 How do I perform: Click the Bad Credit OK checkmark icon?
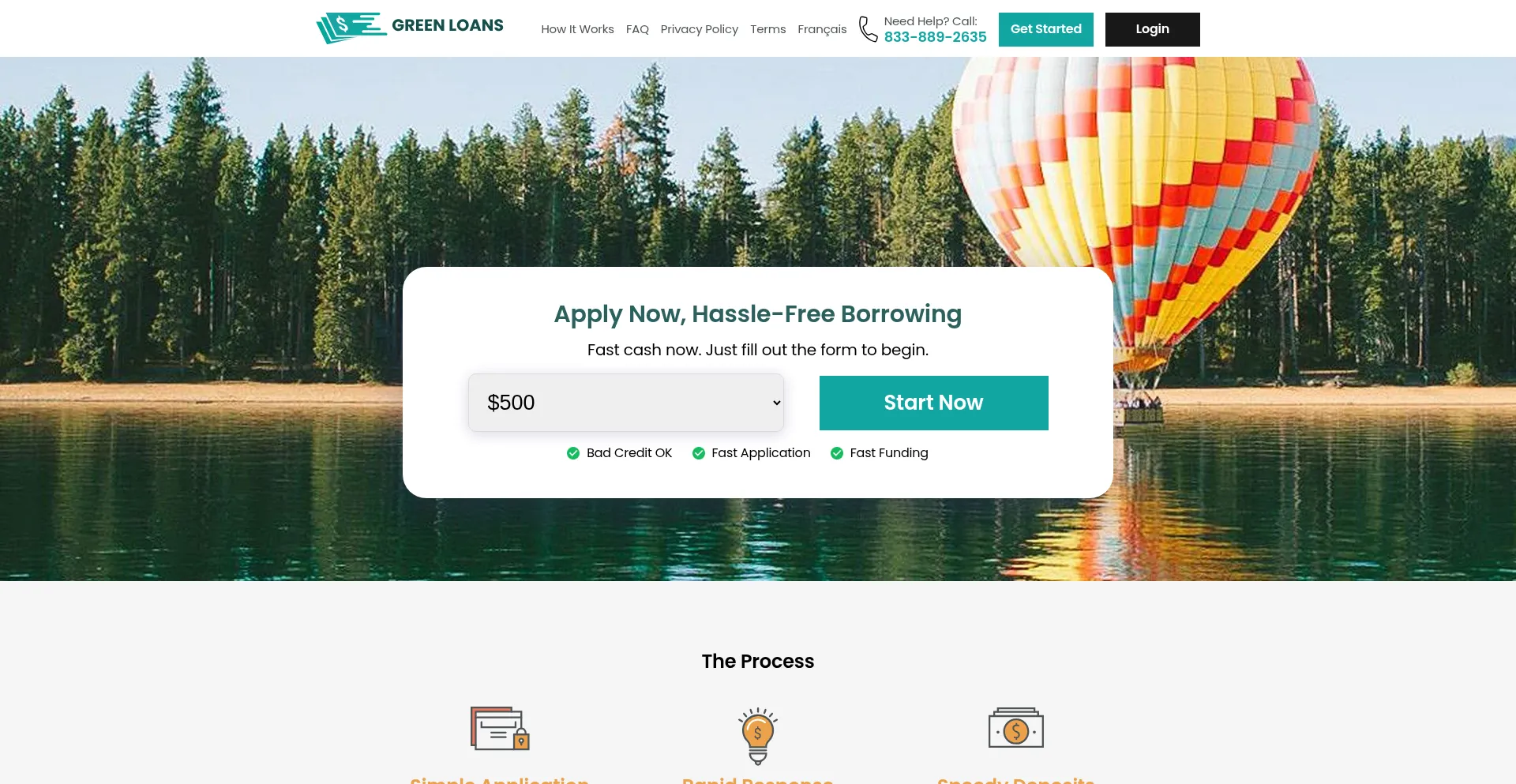573,453
